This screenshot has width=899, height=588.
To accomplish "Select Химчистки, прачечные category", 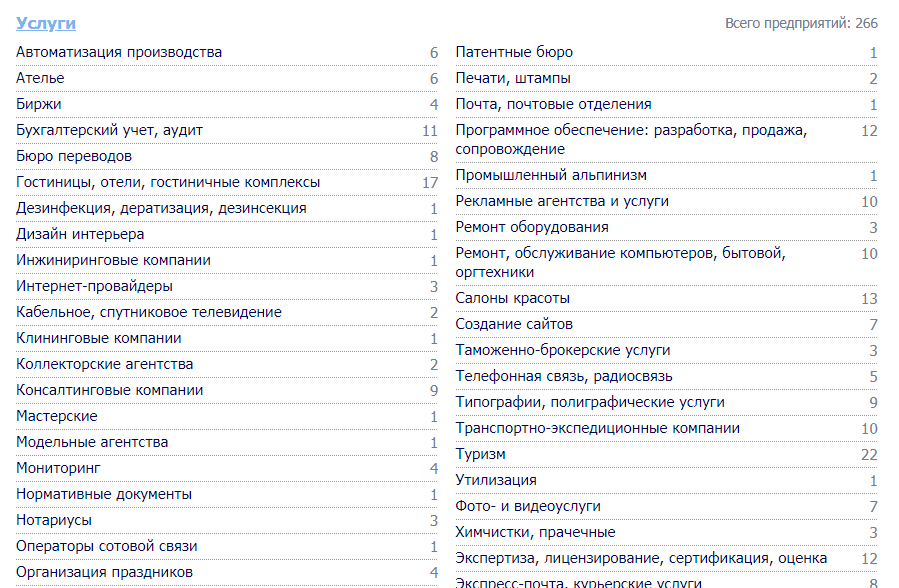I will 536,532.
